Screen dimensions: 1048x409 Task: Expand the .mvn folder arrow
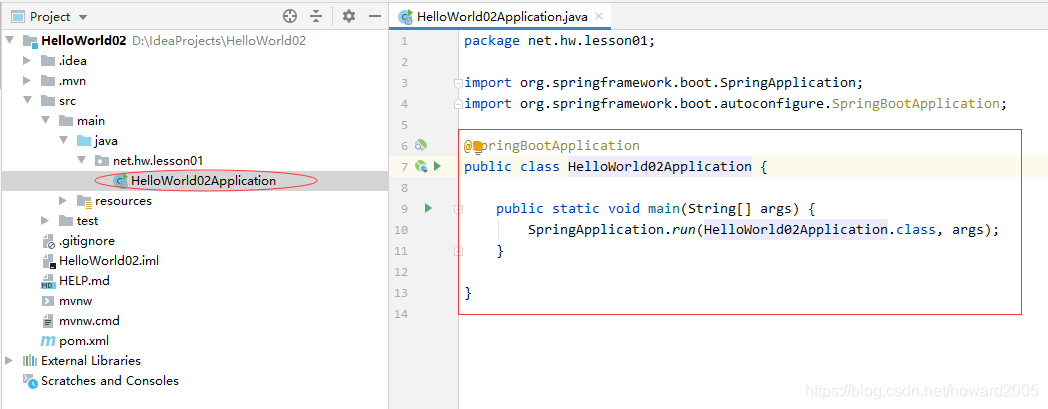tap(27, 81)
